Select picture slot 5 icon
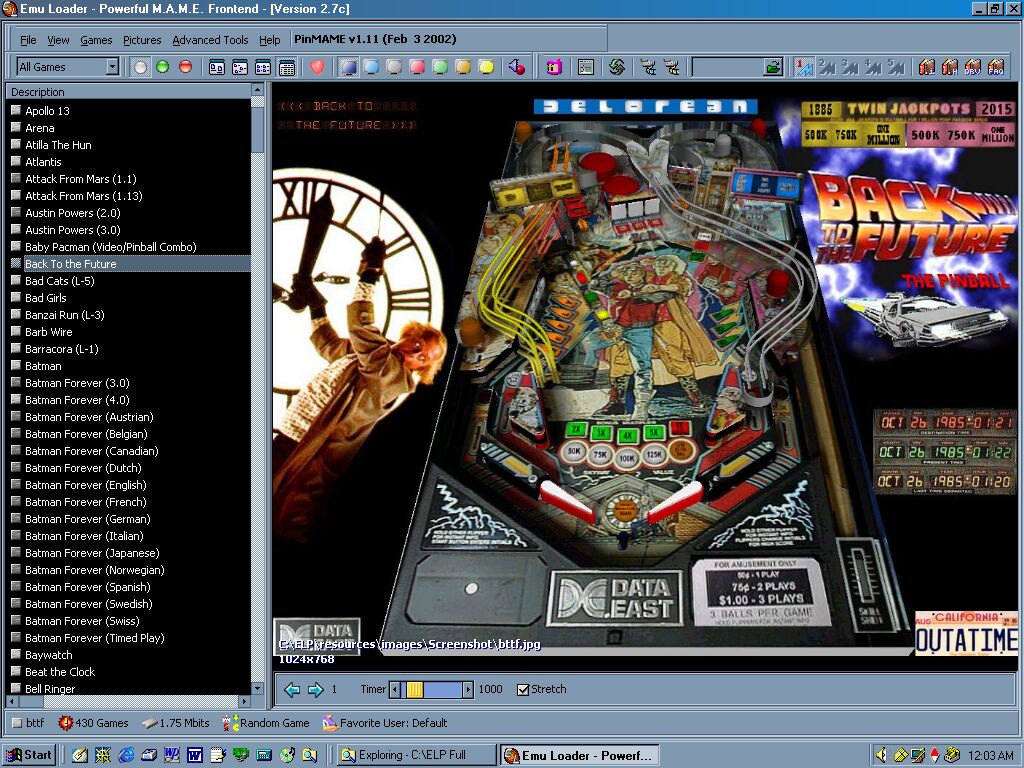This screenshot has width=1024, height=768. 896,67
